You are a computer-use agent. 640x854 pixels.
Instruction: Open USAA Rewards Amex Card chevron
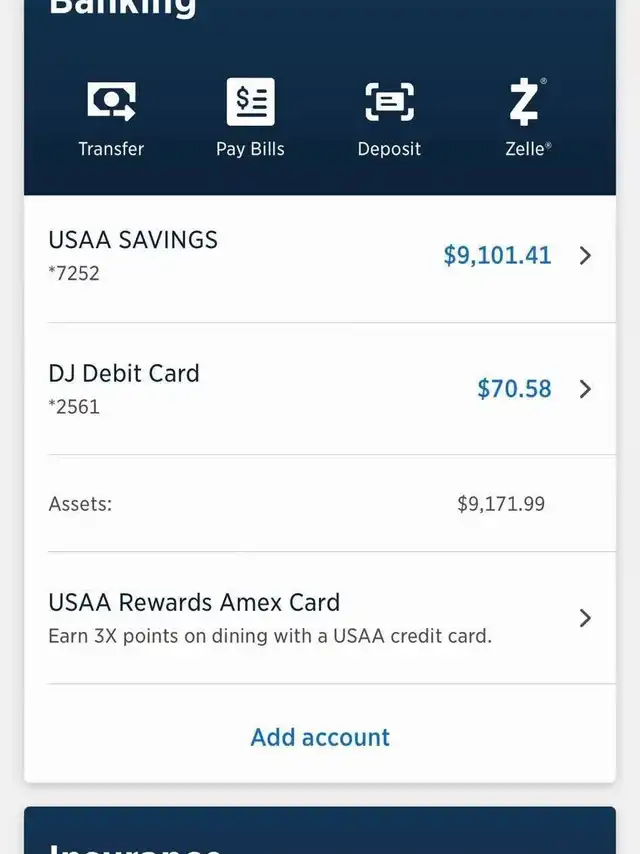(x=586, y=618)
